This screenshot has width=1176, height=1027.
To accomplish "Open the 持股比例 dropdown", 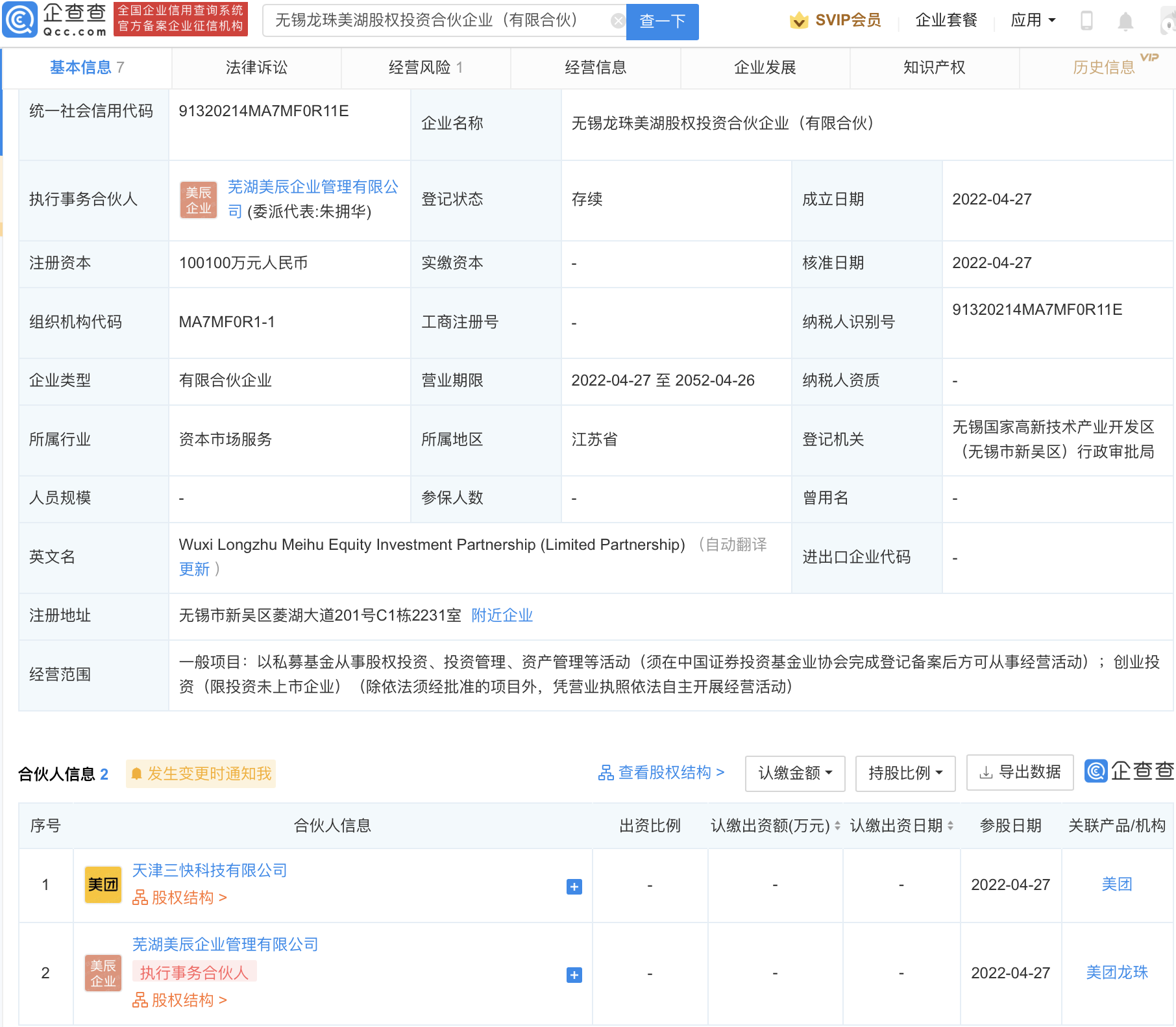I will (905, 773).
